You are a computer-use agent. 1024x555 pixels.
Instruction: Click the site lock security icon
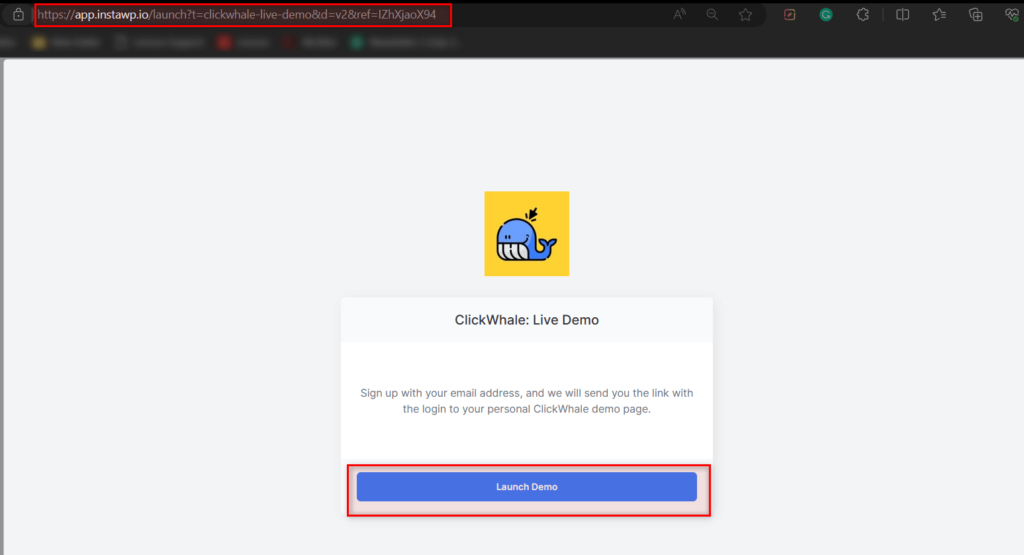point(18,14)
